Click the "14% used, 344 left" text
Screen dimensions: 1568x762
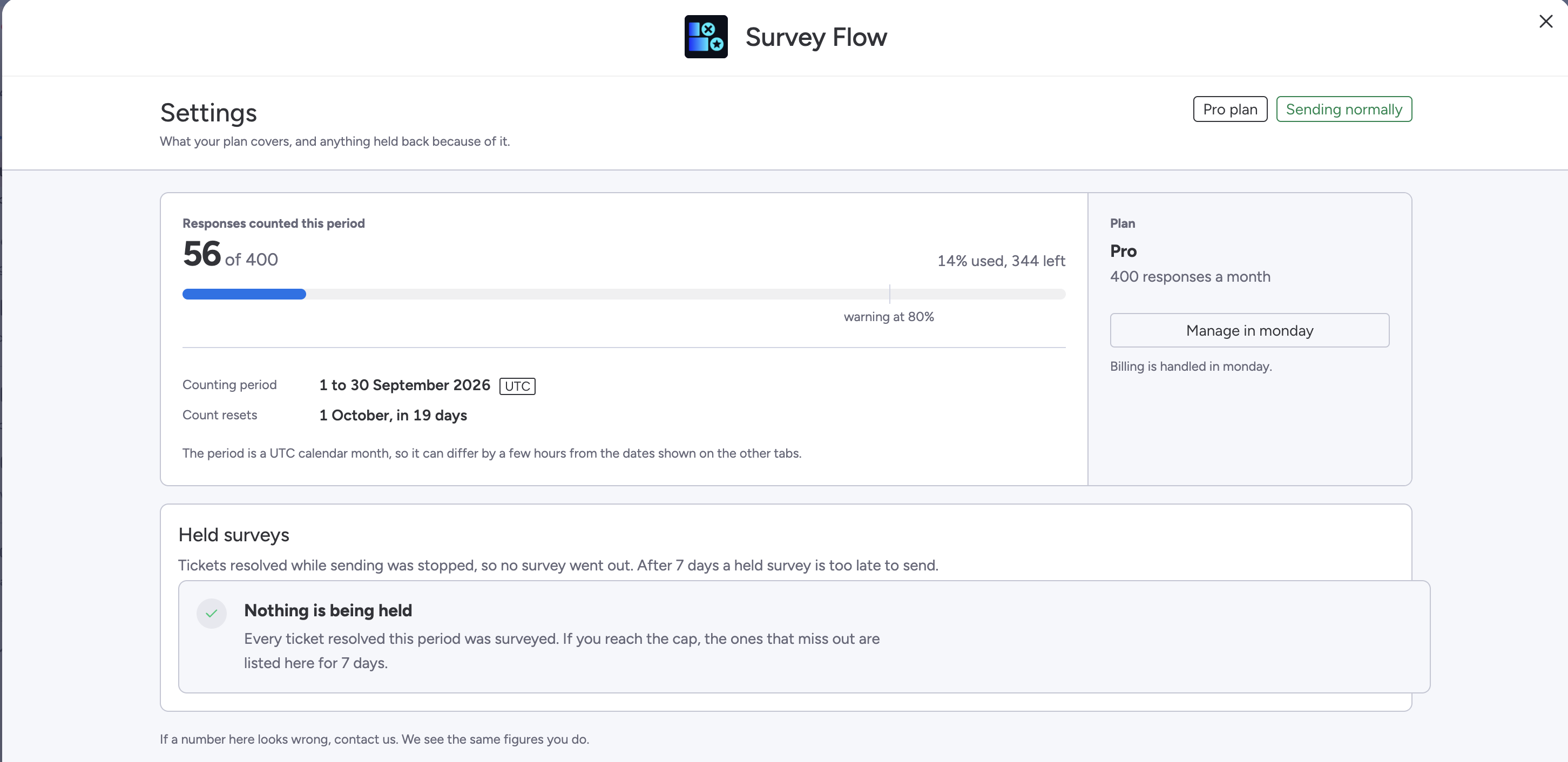tap(1001, 261)
